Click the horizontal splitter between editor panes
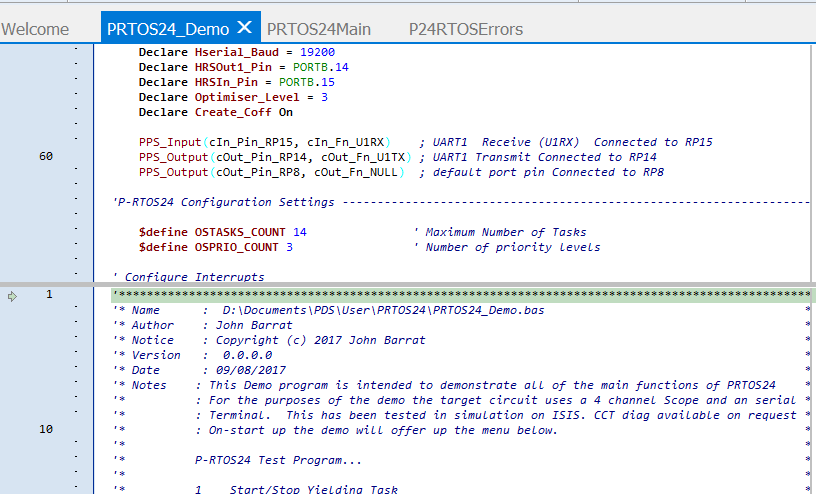816x494 pixels. point(408,284)
